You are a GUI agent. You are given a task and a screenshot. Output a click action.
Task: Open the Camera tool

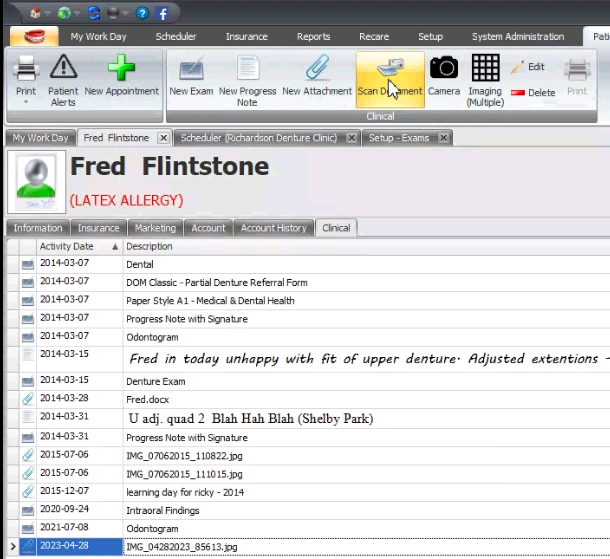click(444, 75)
